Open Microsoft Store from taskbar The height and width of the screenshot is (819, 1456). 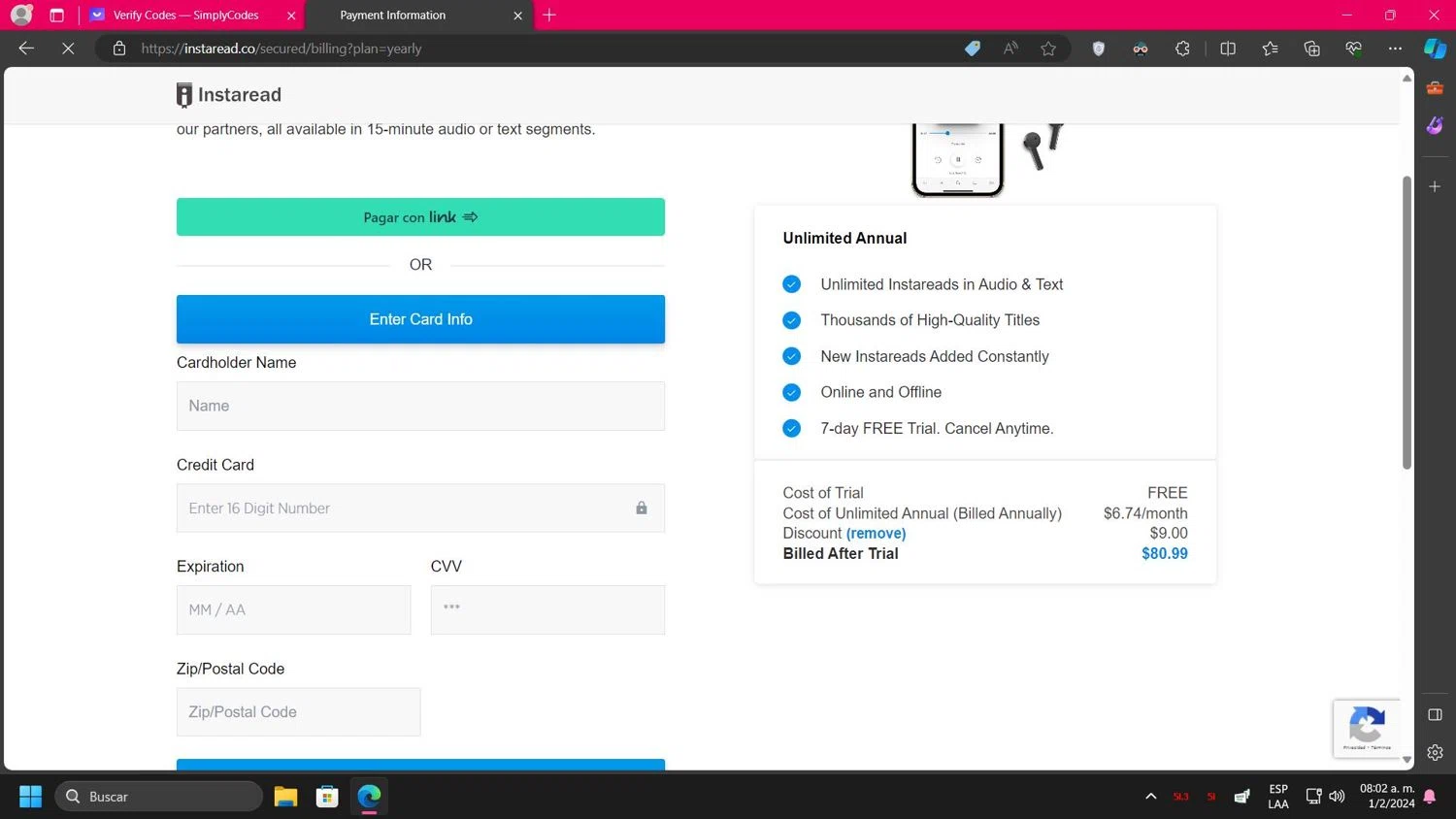pyautogui.click(x=327, y=797)
